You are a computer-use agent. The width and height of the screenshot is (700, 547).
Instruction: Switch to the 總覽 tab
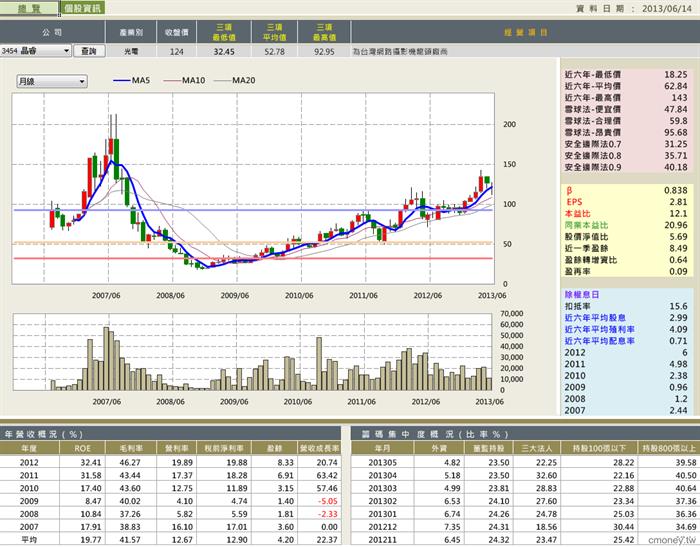[x=29, y=8]
